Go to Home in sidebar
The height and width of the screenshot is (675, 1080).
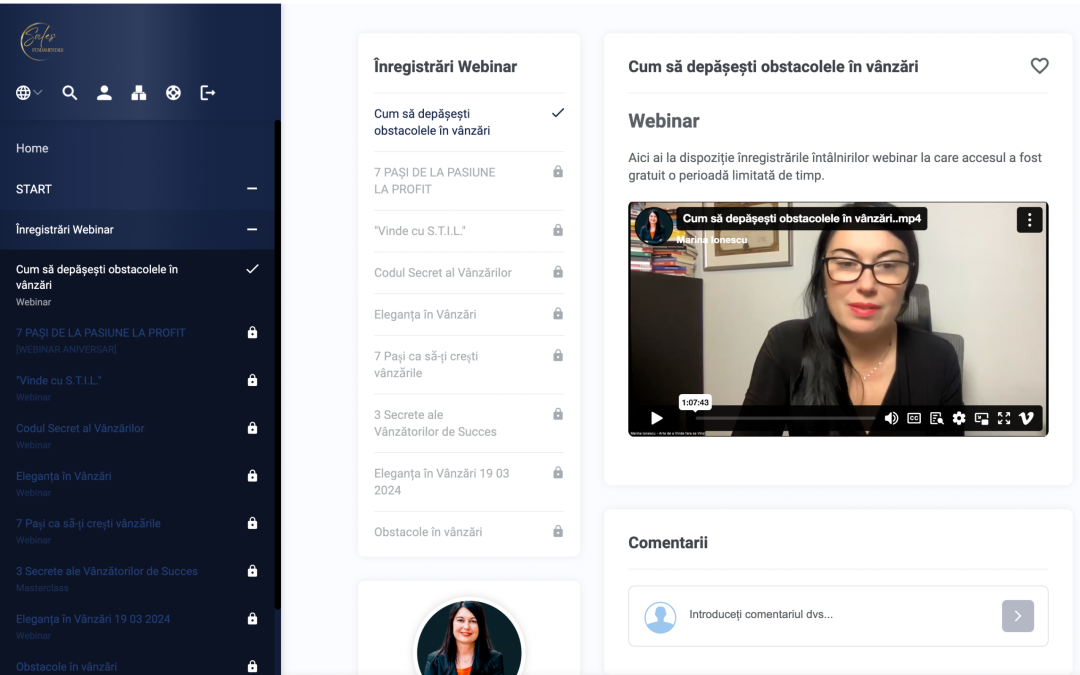pyautogui.click(x=32, y=148)
